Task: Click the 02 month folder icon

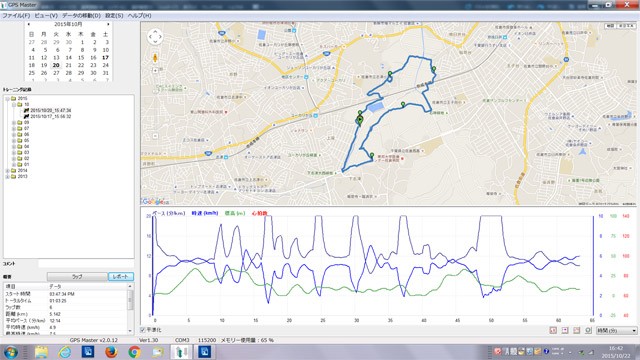Action: tap(20, 158)
